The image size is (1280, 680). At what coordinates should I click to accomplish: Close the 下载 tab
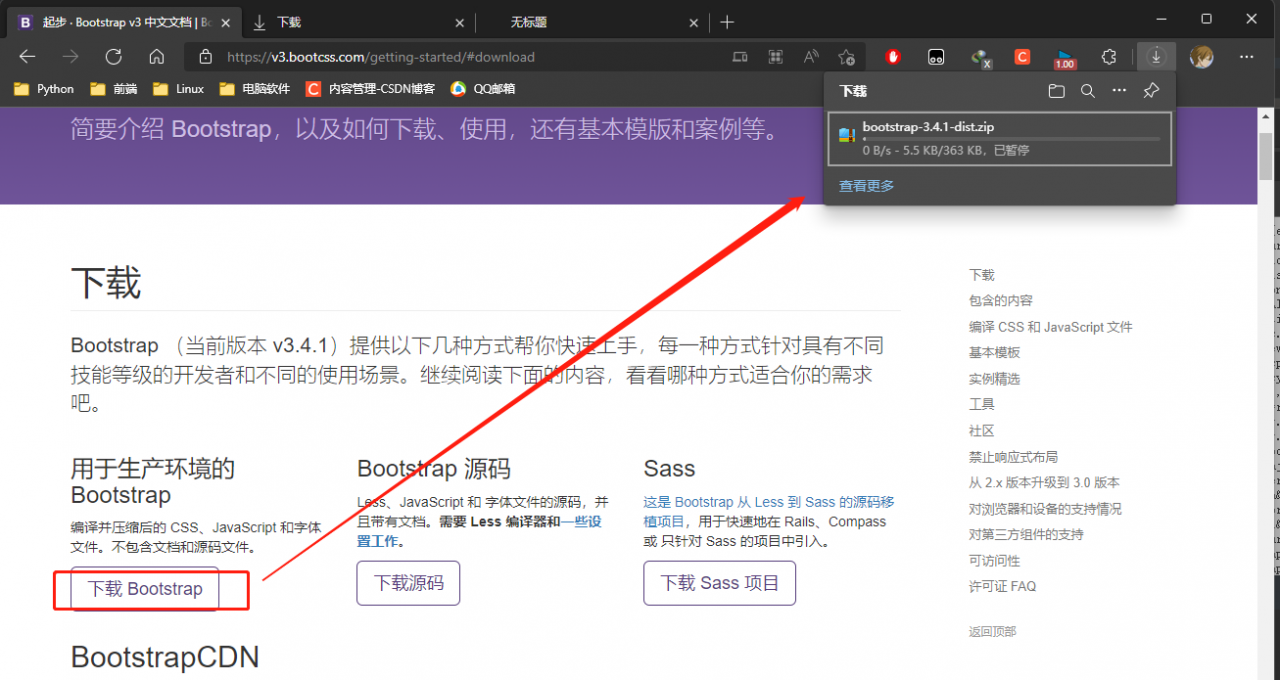click(x=459, y=22)
